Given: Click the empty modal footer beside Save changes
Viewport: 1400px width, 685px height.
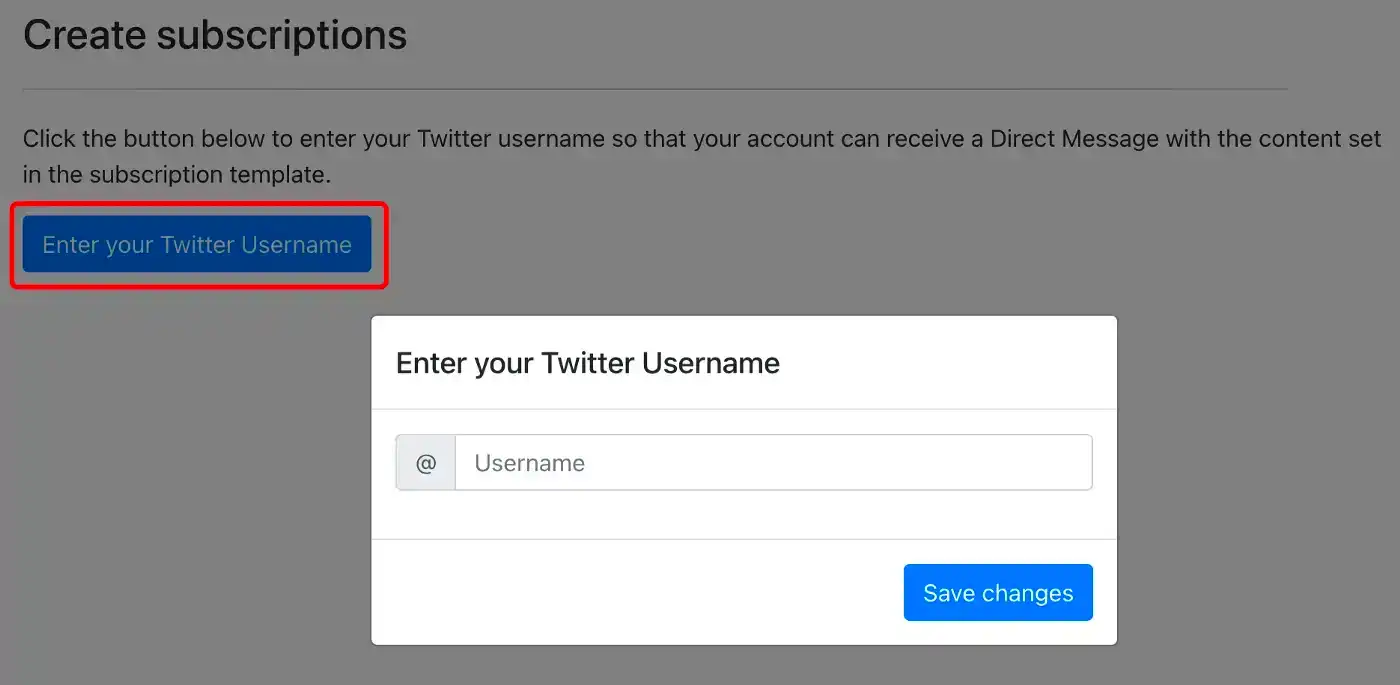Looking at the screenshot, I should point(637,592).
